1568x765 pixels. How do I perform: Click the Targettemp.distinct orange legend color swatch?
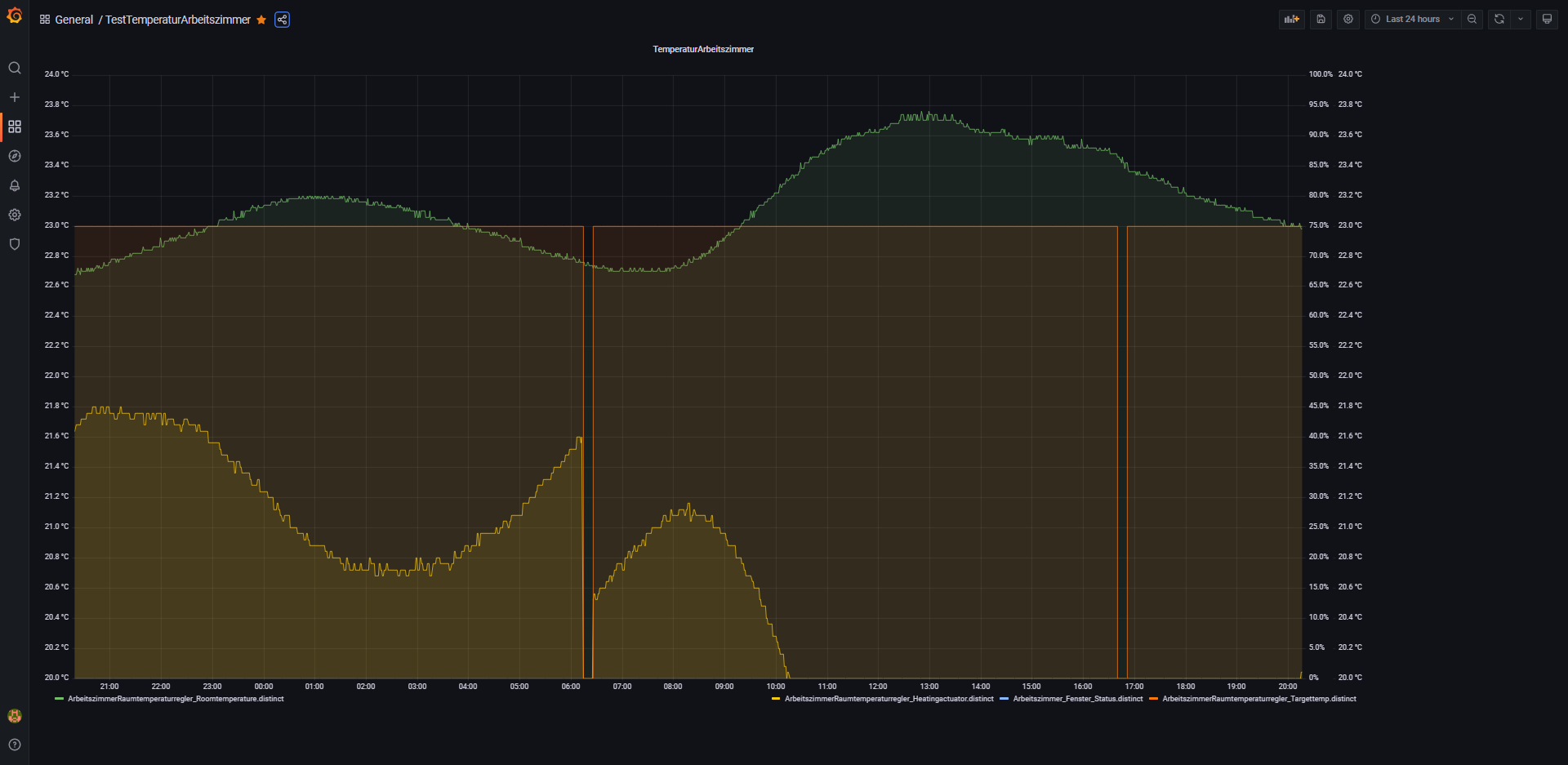pyautogui.click(x=1153, y=699)
